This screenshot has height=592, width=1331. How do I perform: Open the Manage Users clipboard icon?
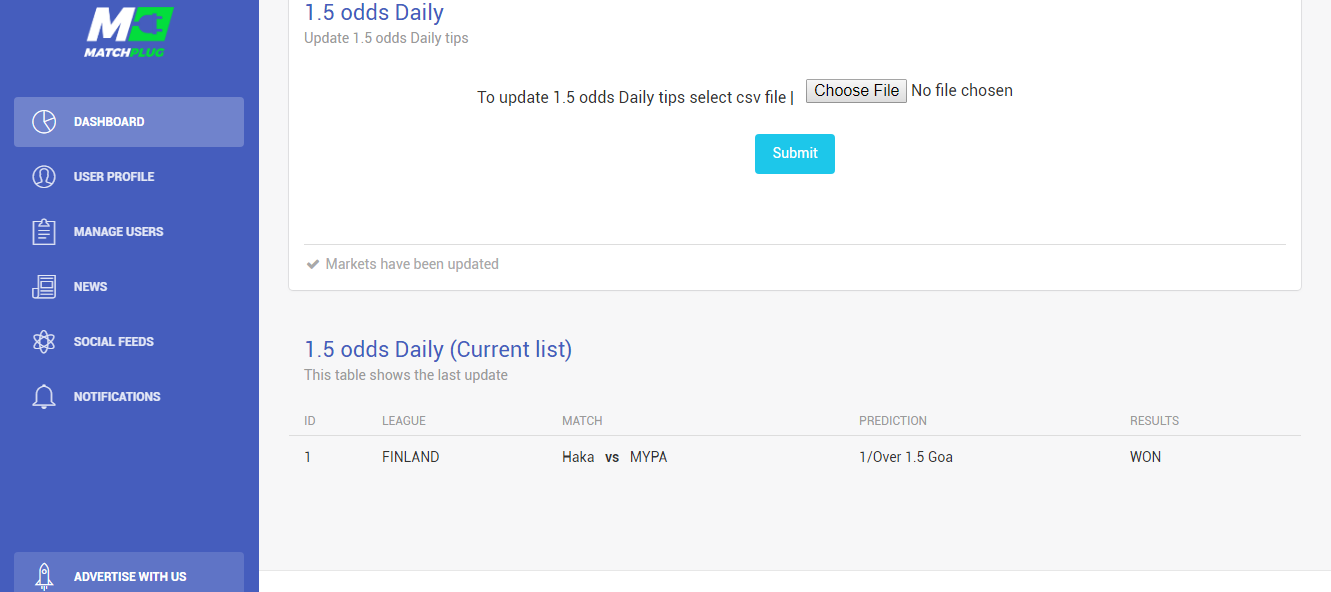point(44,232)
